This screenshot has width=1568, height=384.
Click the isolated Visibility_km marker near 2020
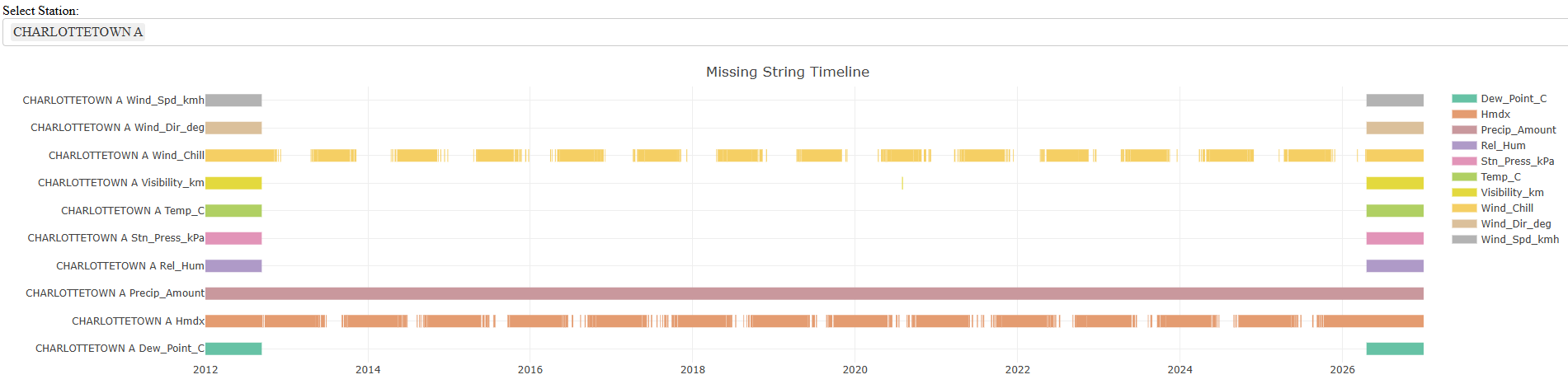click(x=902, y=183)
